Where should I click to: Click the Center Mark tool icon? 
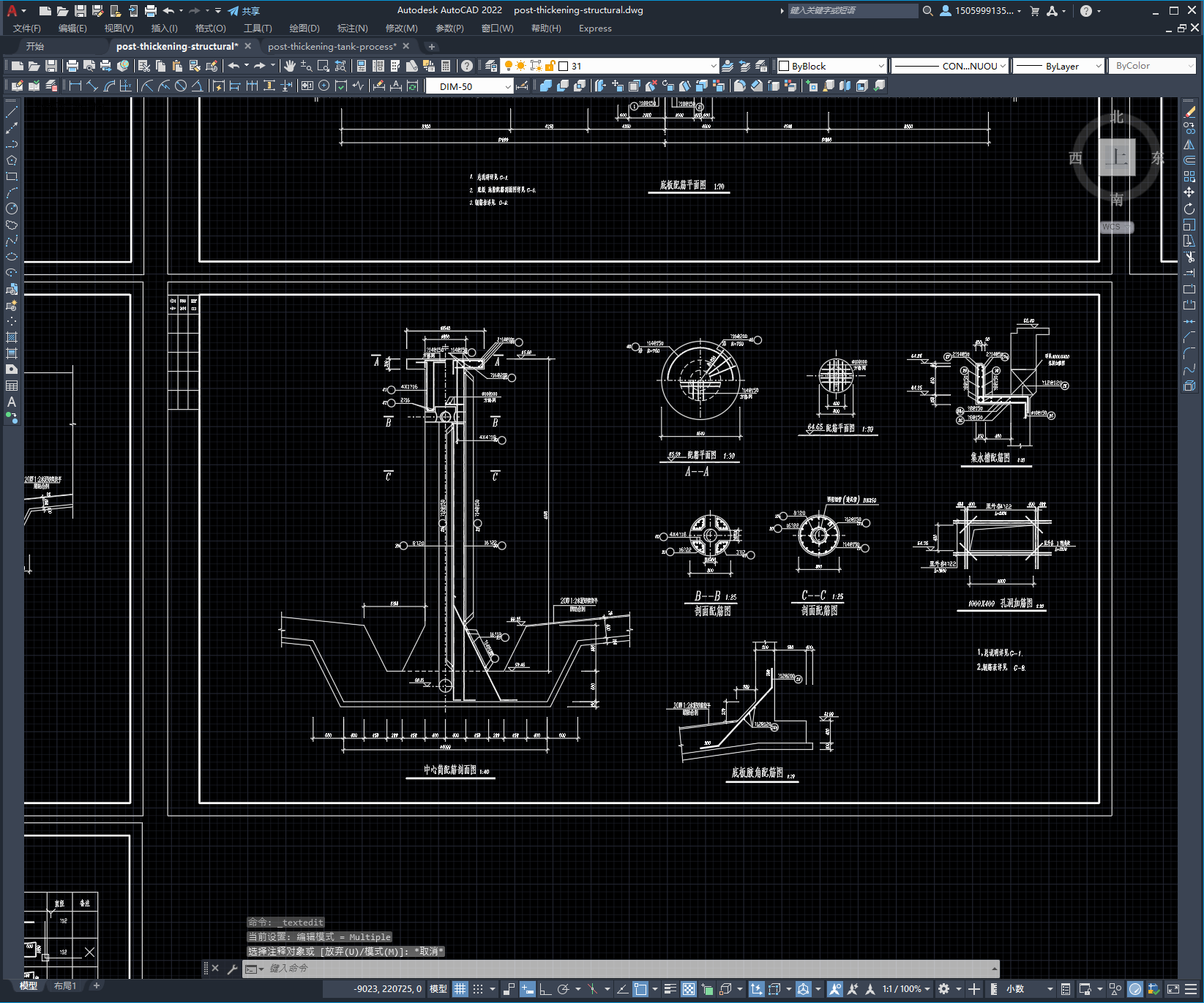(x=324, y=86)
